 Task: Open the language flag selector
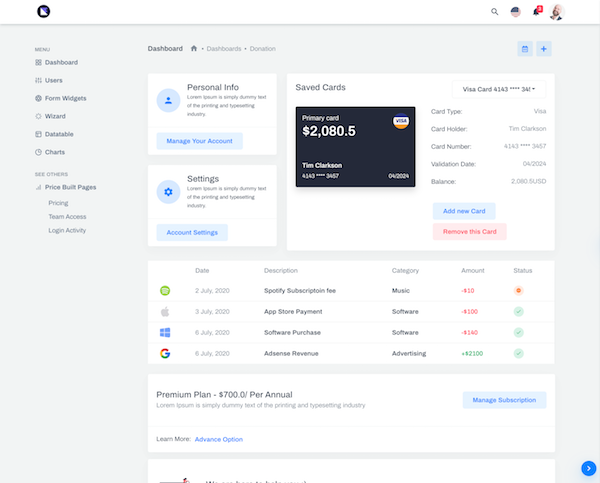[x=515, y=12]
